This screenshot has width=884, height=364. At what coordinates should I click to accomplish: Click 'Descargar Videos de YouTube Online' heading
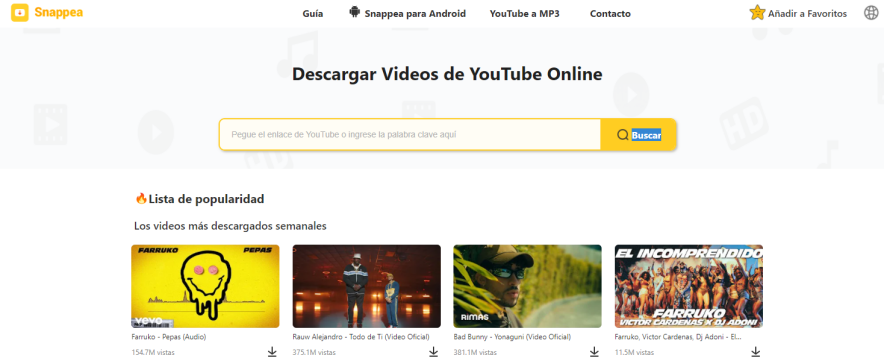pyautogui.click(x=447, y=74)
